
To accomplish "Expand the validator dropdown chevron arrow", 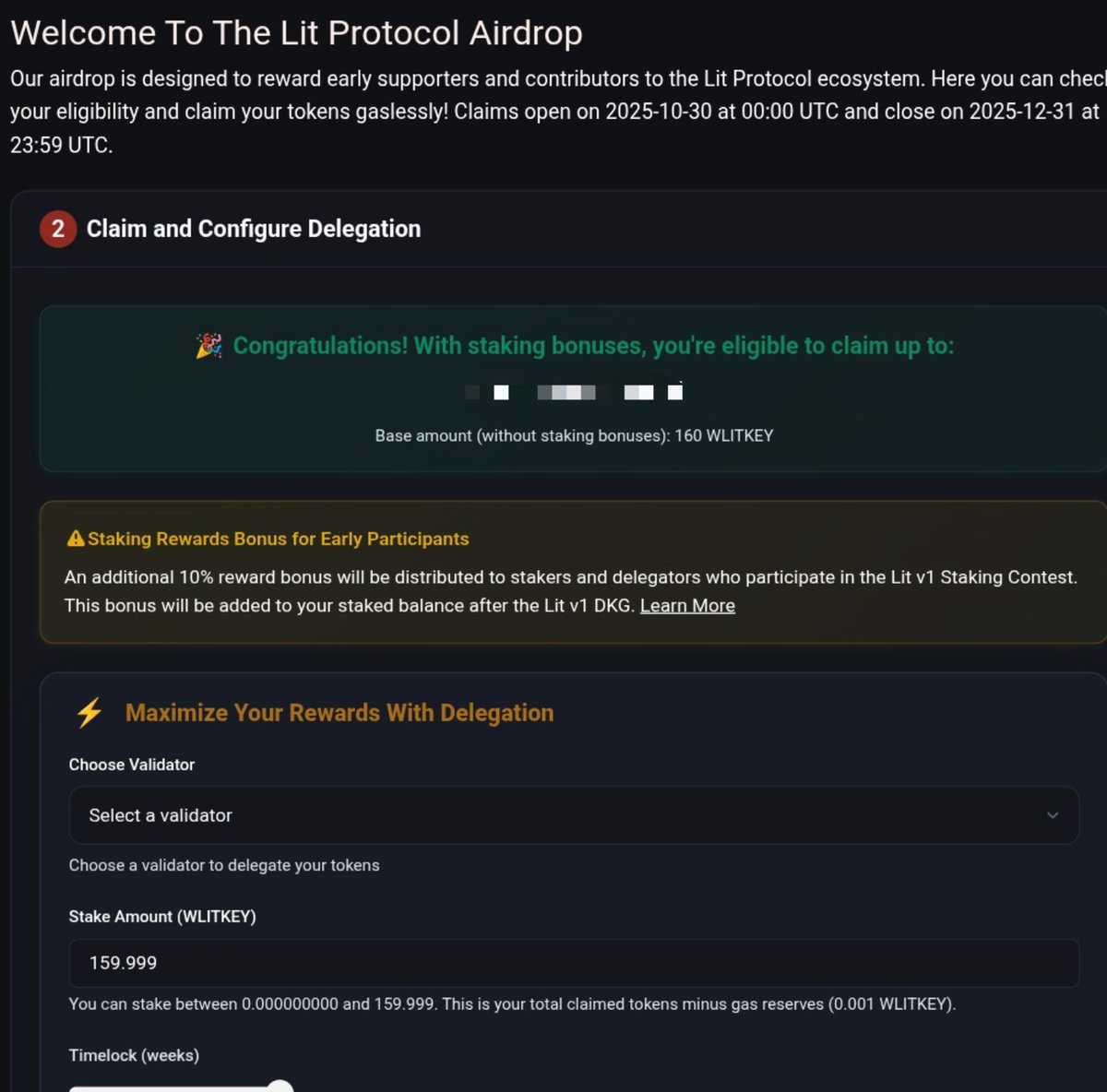I will tap(1053, 815).
